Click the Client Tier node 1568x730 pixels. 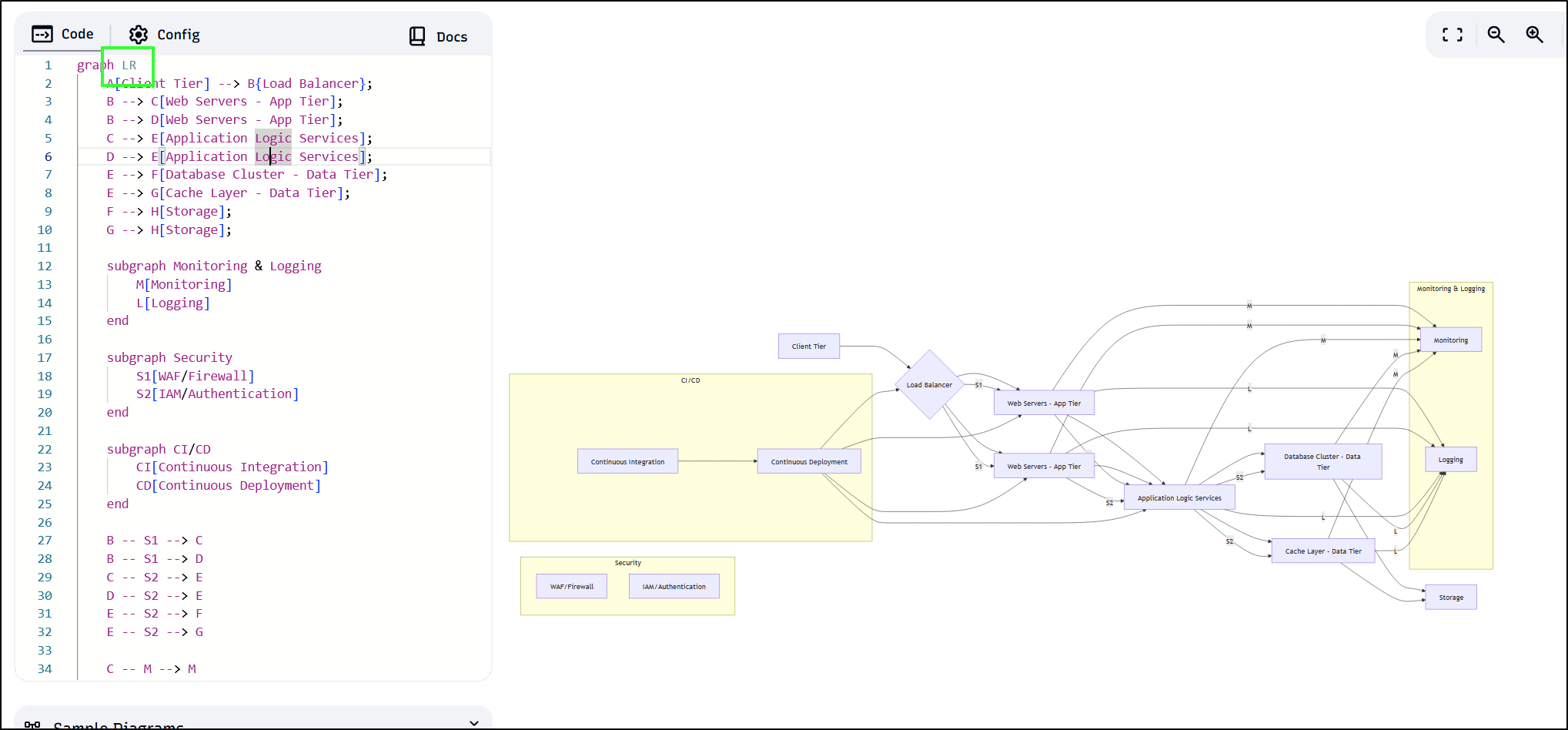(808, 347)
